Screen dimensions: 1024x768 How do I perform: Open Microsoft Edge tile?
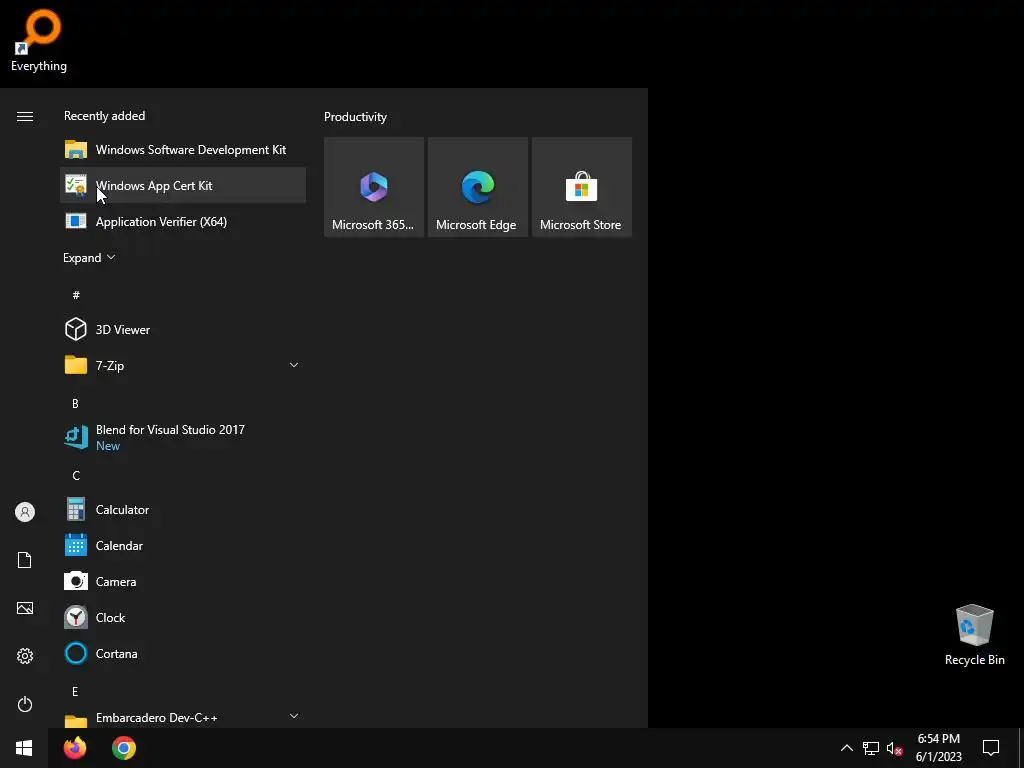tap(477, 187)
